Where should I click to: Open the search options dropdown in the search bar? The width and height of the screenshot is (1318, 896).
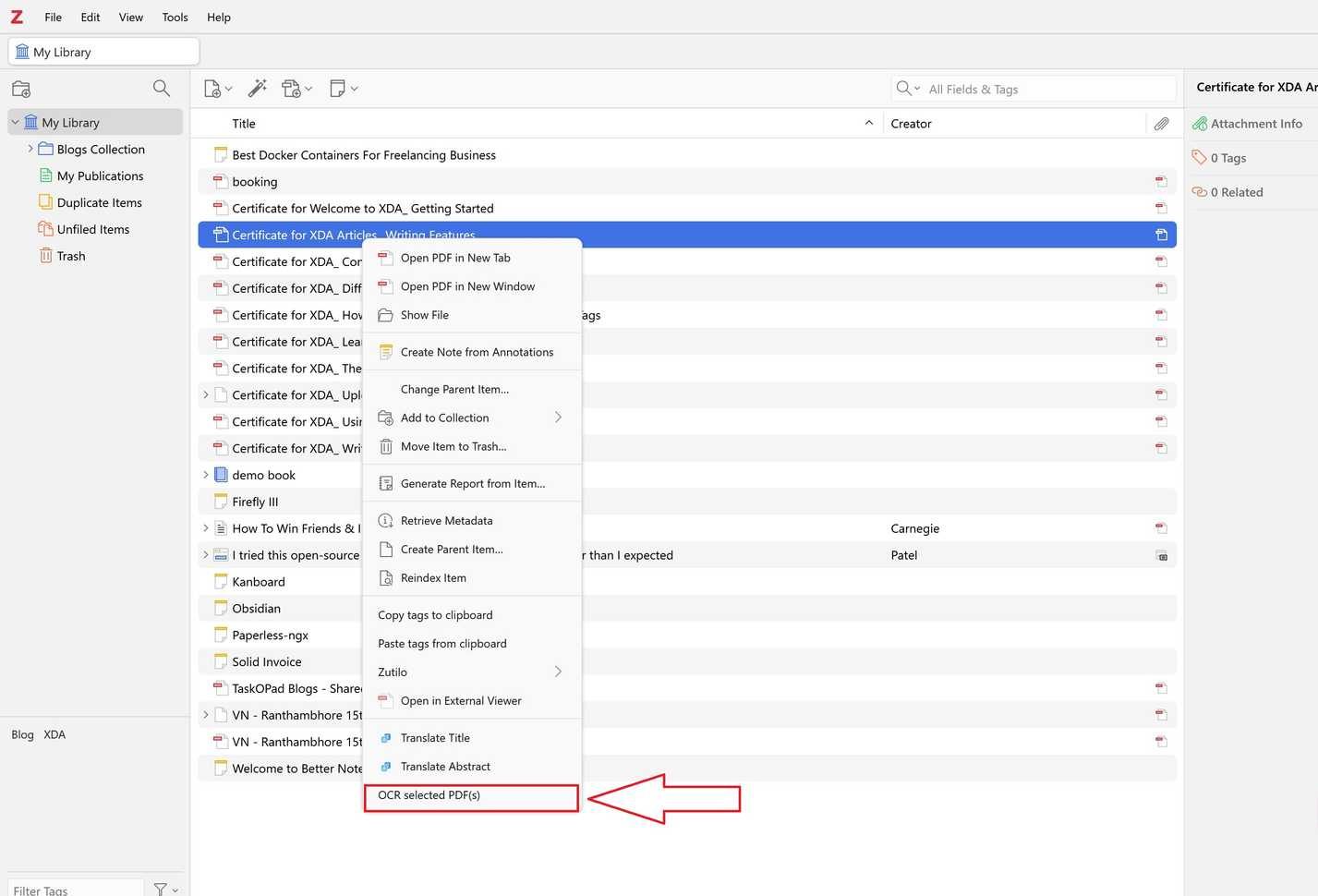click(915, 89)
